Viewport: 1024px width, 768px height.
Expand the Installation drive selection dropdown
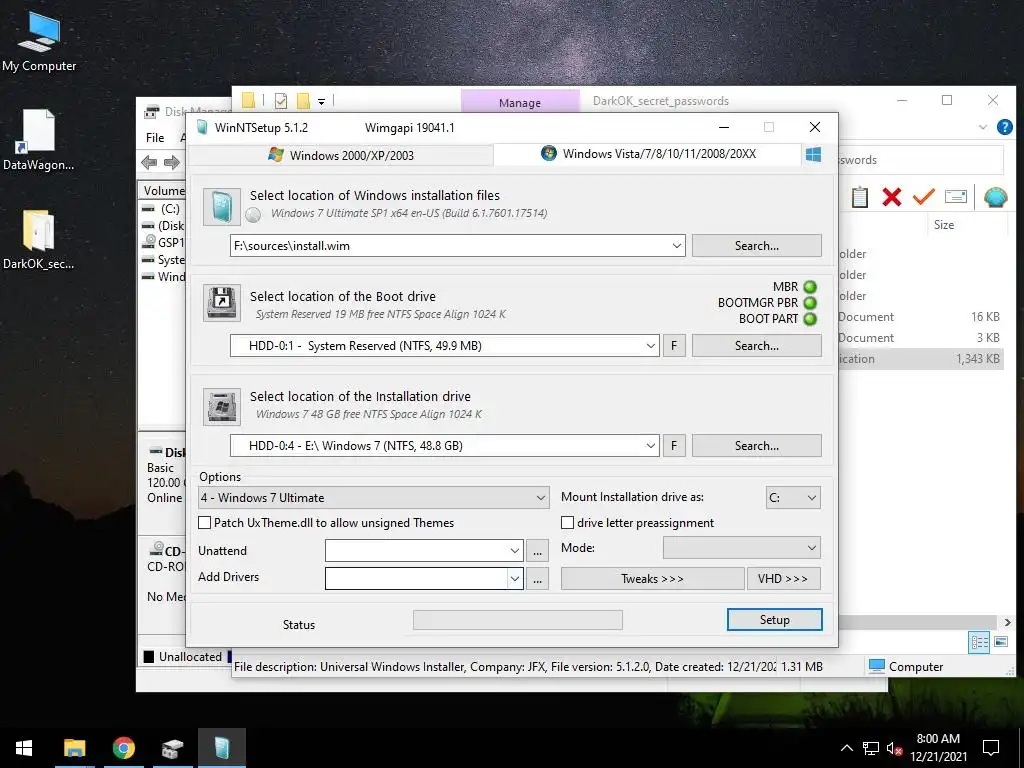coord(650,445)
